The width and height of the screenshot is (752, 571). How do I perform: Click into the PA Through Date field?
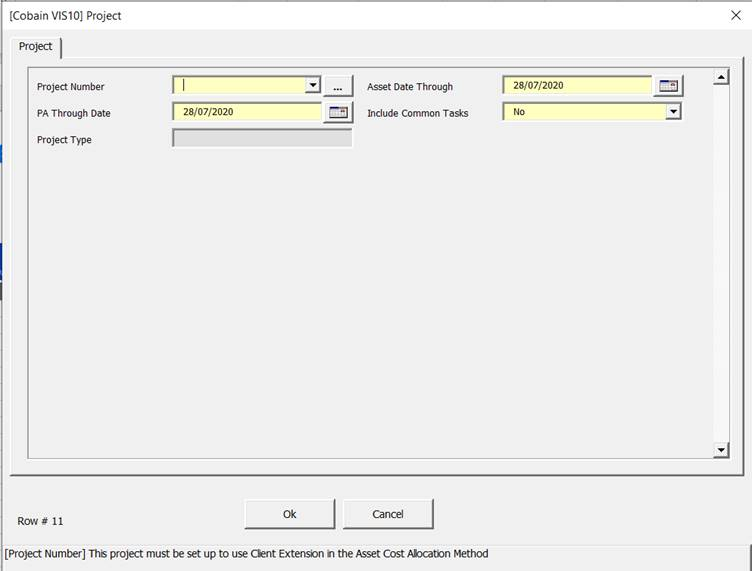pos(246,112)
